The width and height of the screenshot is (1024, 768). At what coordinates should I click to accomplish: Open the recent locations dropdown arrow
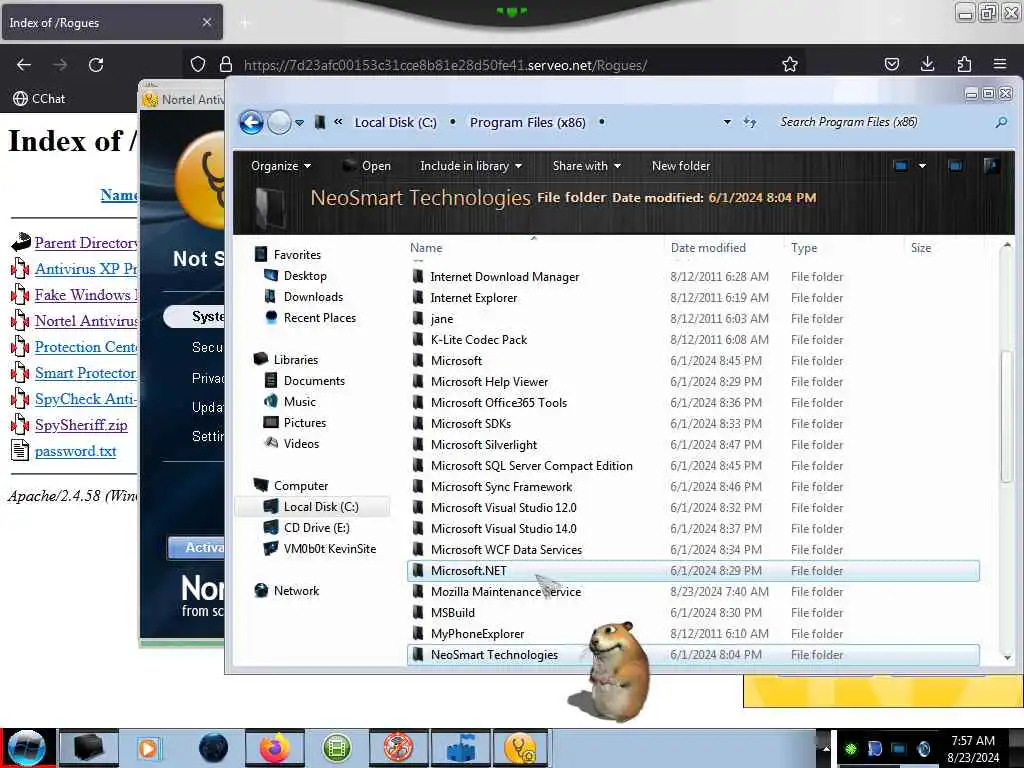(299, 123)
